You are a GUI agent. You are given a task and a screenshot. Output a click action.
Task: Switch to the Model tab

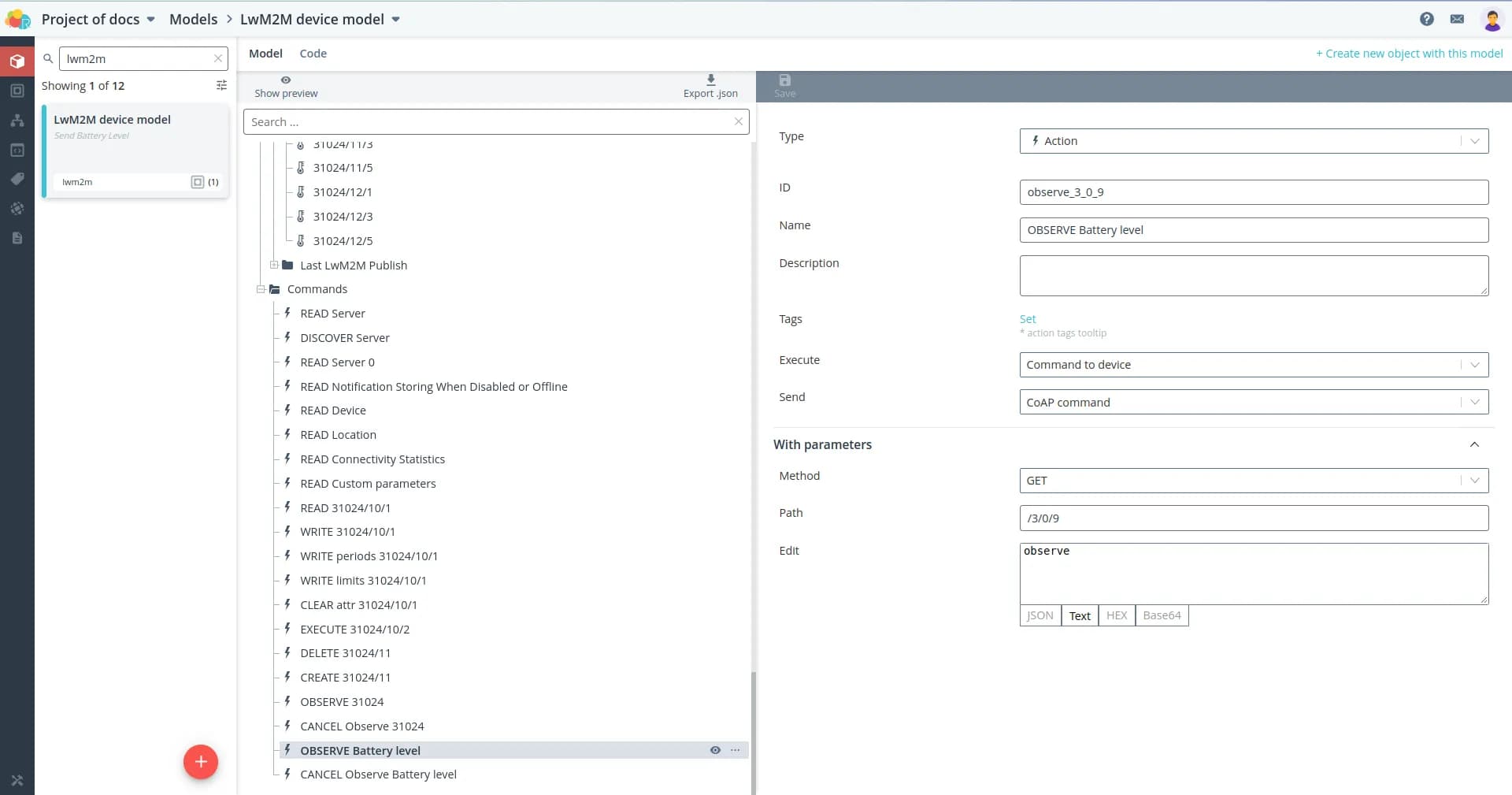click(x=265, y=54)
